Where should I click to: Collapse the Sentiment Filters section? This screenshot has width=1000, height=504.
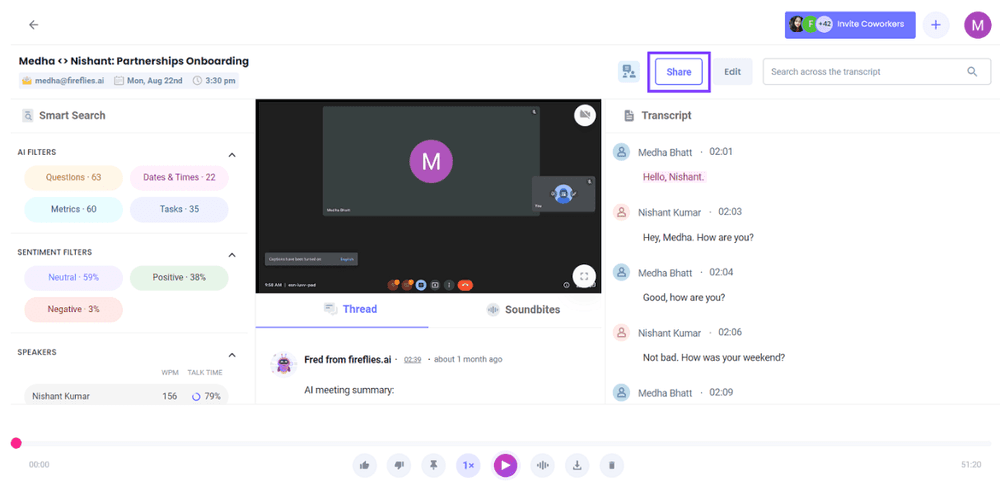click(232, 255)
